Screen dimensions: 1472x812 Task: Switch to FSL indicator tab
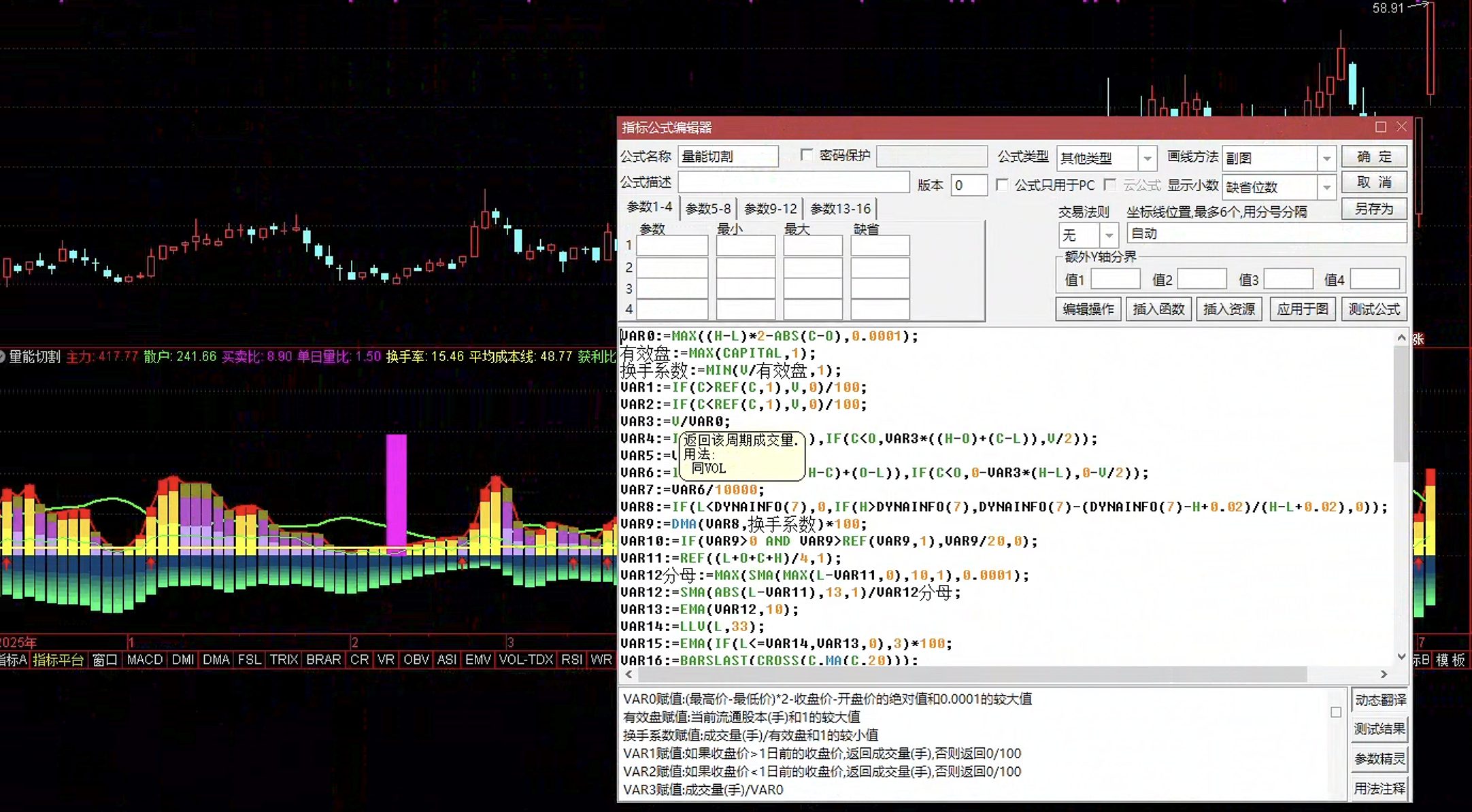(250, 660)
